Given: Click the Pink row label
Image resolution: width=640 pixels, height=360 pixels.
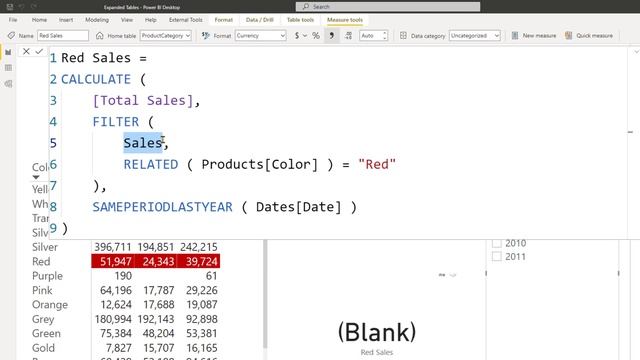Looking at the screenshot, I should click(x=42, y=290).
